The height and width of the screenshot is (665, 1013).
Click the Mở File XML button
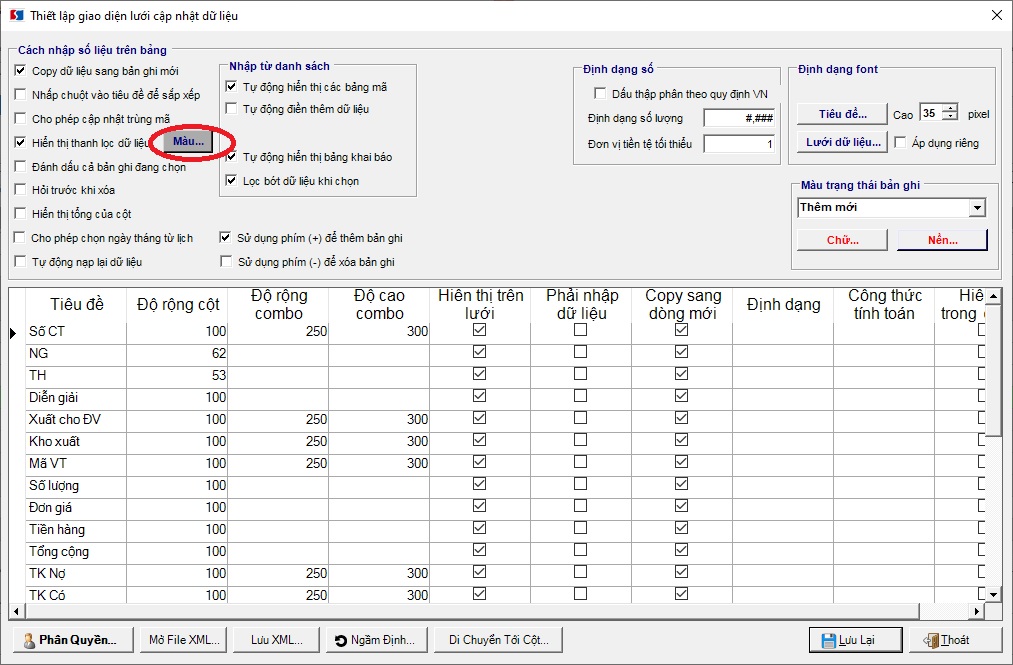point(184,640)
